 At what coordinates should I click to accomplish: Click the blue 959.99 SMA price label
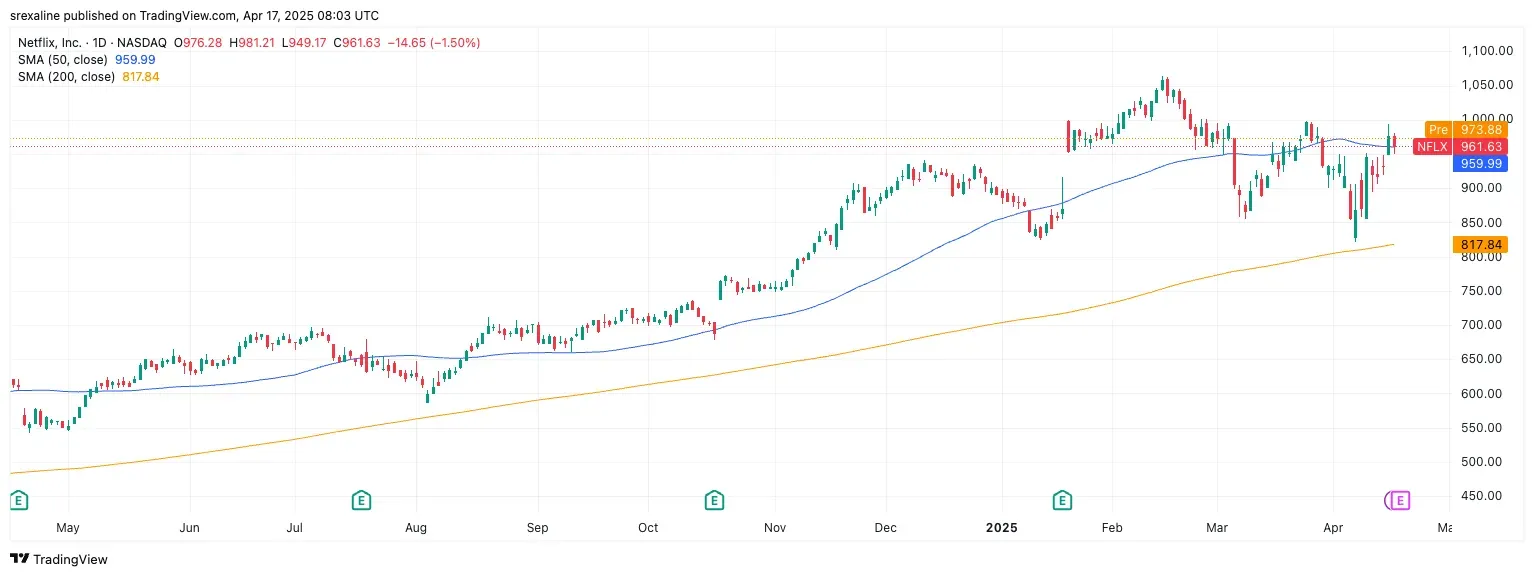coord(1479,163)
